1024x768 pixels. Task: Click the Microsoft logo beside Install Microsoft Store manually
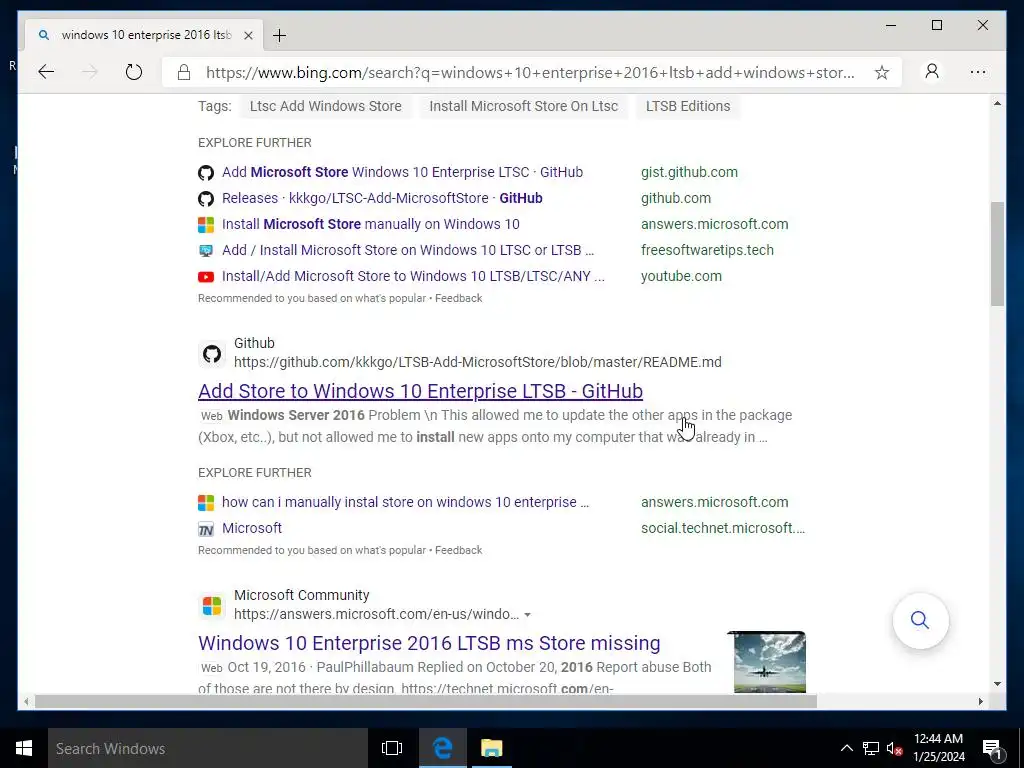tap(206, 225)
